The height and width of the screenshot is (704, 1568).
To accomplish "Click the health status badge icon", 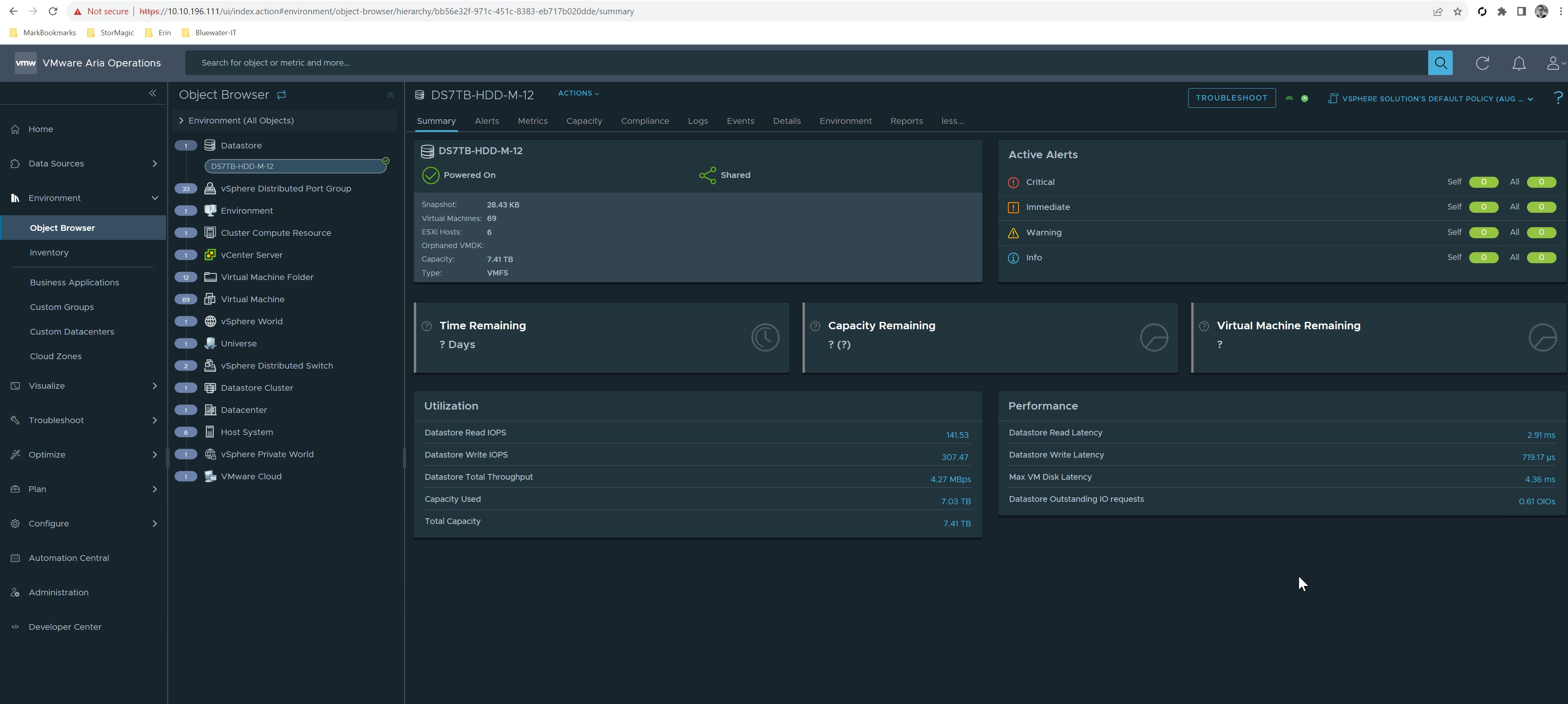I will click(1304, 98).
